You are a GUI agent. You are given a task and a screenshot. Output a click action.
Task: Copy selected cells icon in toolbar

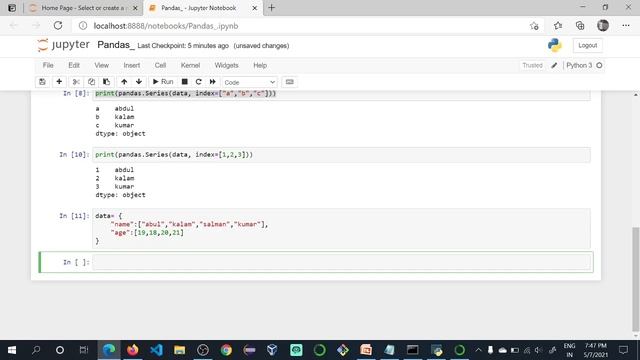pyautogui.click(x=91, y=82)
